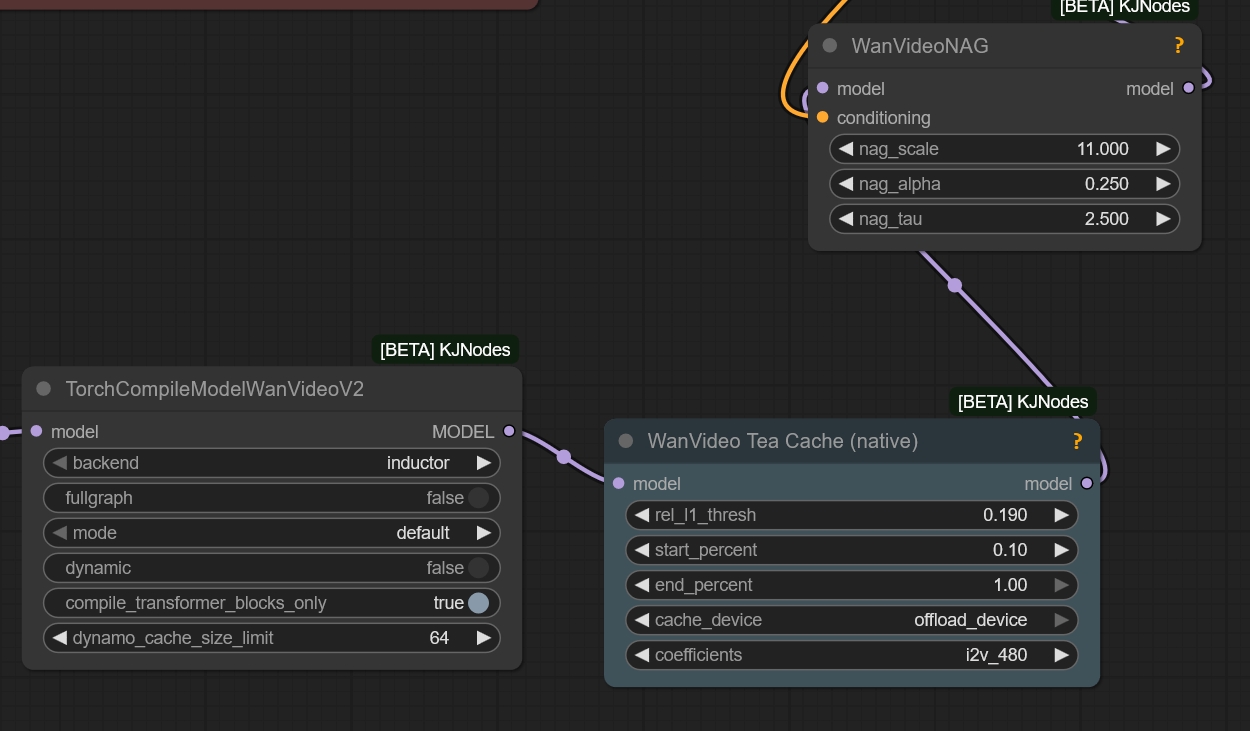Select WanVideo Tea Cache (native) title
This screenshot has width=1250, height=731.
783,441
